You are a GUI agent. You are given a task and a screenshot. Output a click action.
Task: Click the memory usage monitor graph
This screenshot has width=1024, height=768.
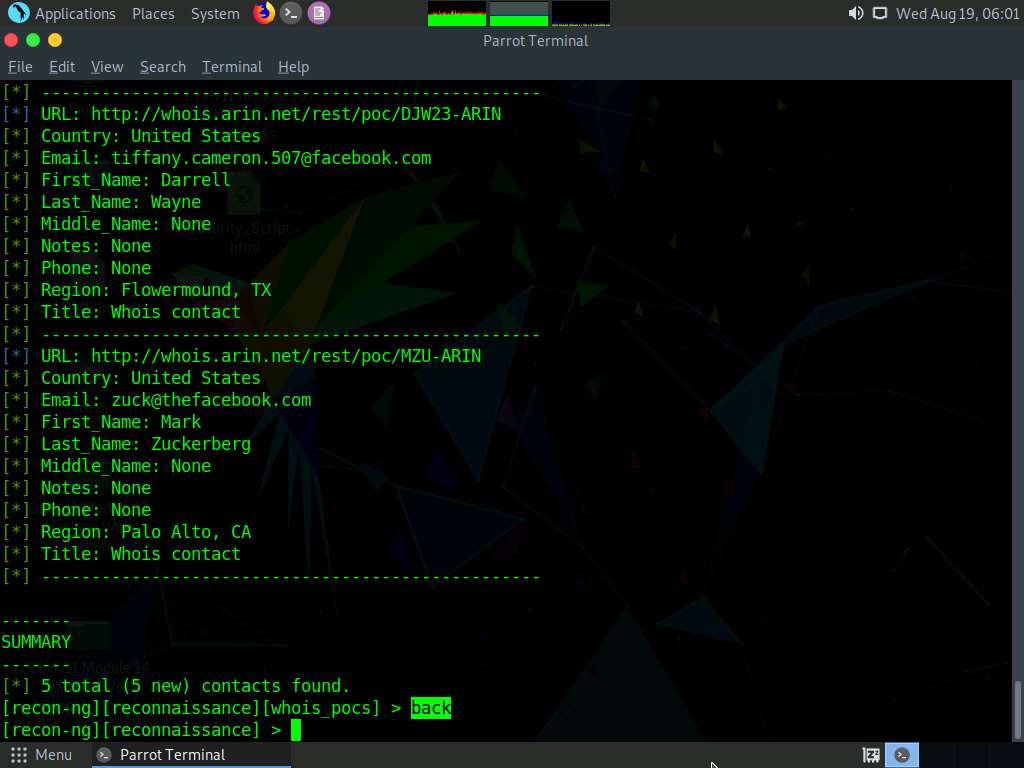tap(519, 14)
